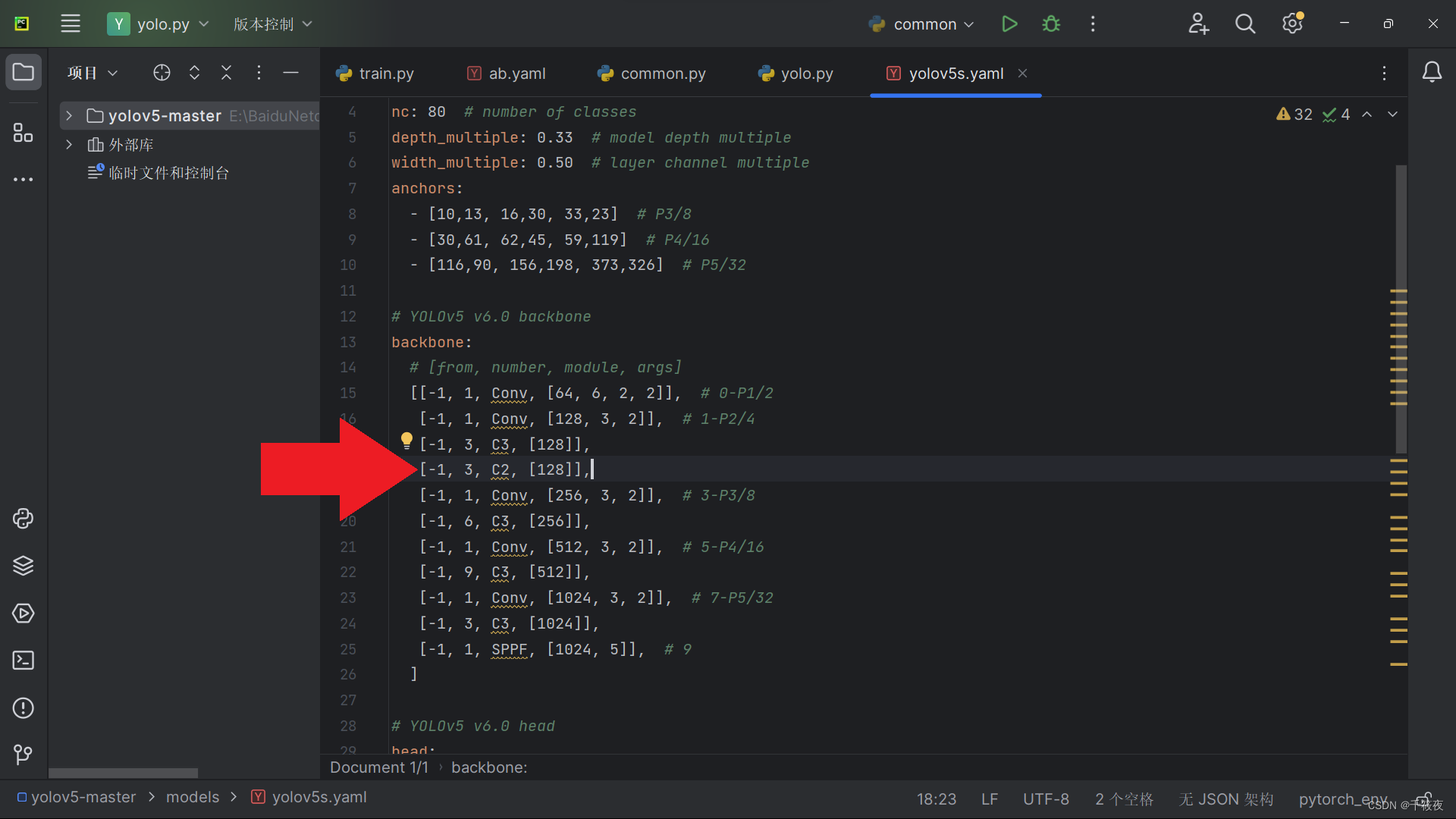
Task: Select opened file in project tree
Action: [162, 73]
